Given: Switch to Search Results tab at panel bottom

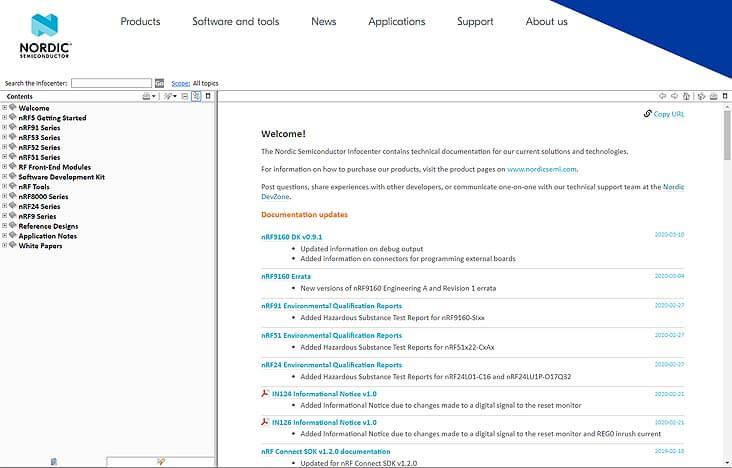Looking at the screenshot, I should [x=161, y=462].
